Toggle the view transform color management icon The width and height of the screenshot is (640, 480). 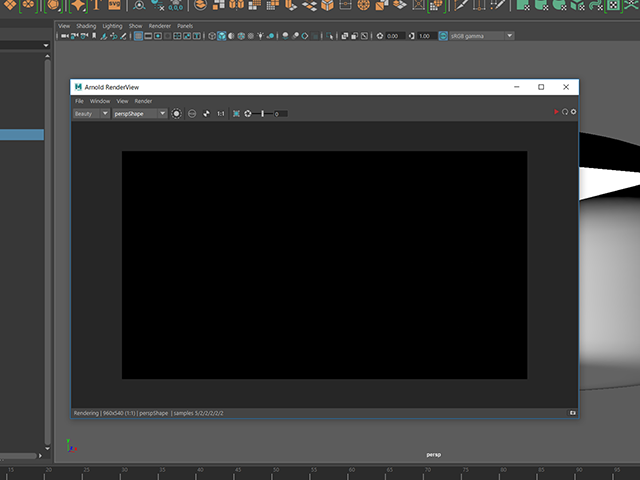(x=443, y=36)
